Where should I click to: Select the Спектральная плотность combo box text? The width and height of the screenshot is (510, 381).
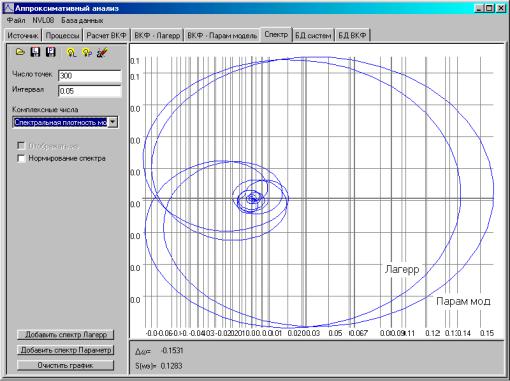[x=60, y=122]
